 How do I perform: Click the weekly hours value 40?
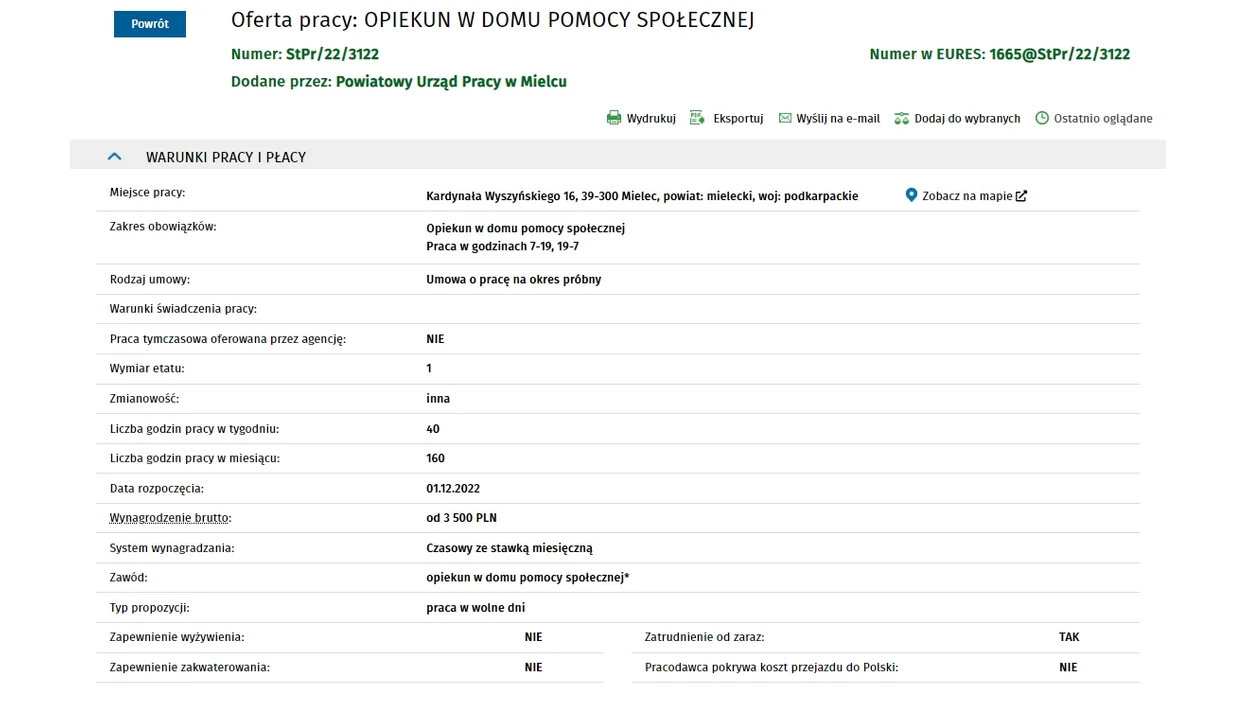coord(433,429)
